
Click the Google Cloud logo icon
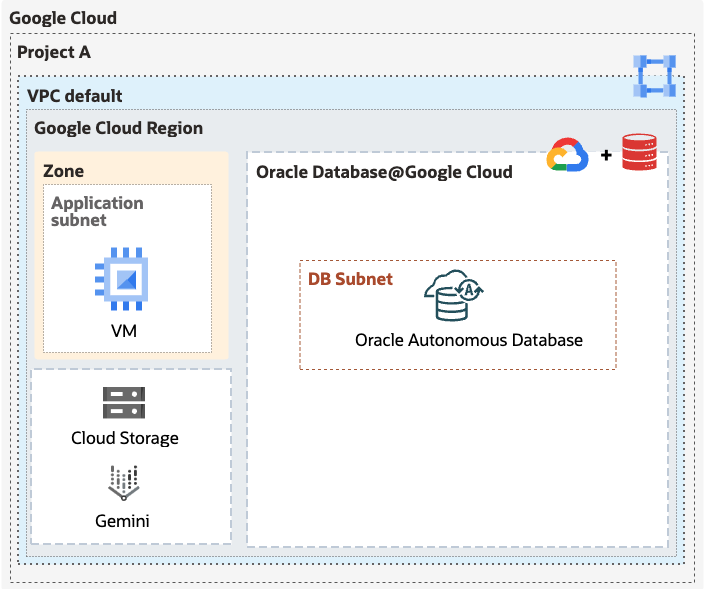point(568,155)
